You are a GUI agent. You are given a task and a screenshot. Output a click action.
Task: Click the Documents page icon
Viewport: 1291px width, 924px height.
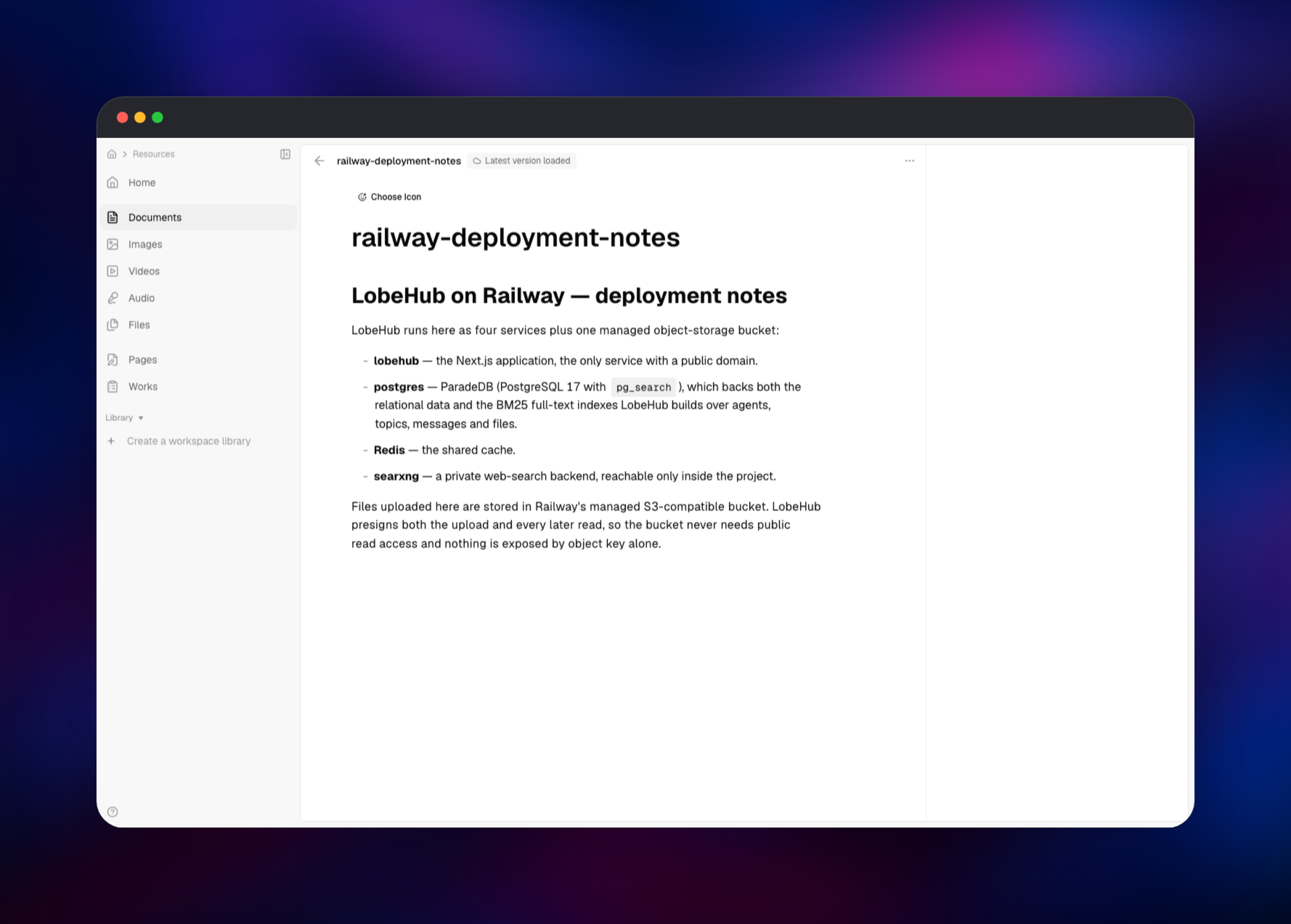coord(113,217)
